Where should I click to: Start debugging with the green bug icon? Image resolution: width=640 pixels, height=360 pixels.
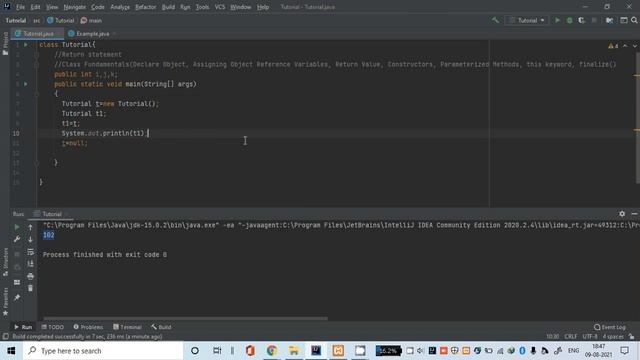click(569, 20)
